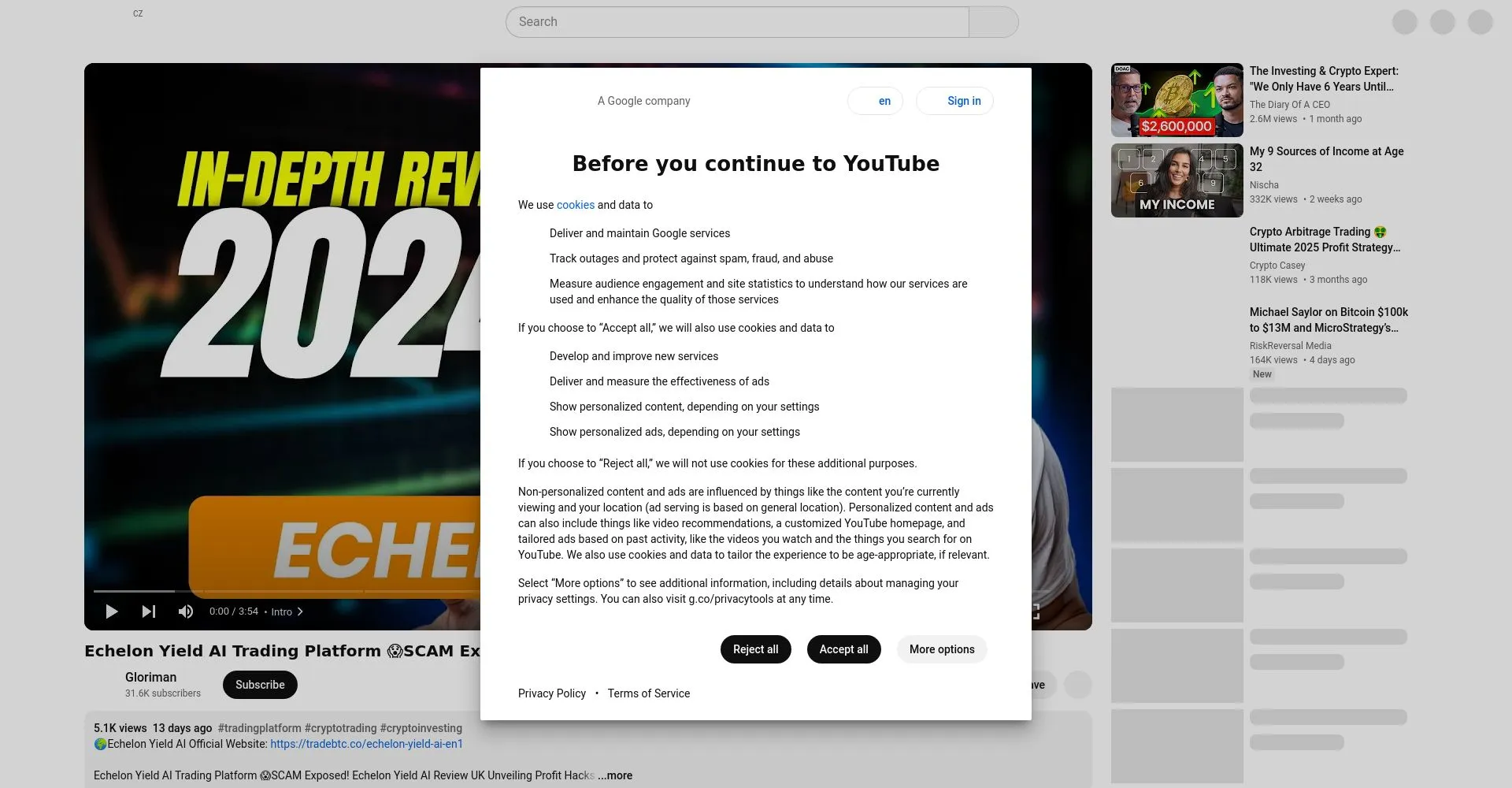The image size is (1512, 788).
Task: Toggle fullscreen icon in player
Action: click(x=1036, y=611)
